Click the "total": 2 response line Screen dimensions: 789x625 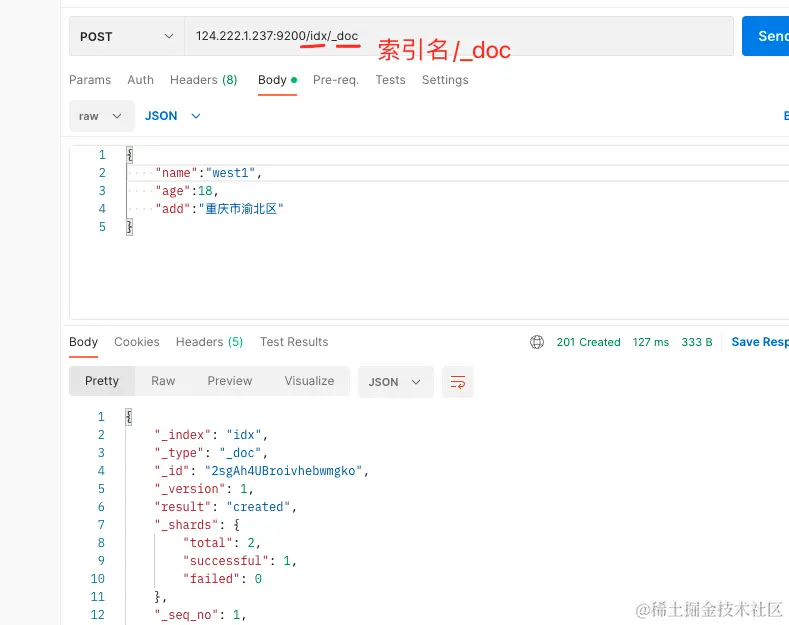click(x=222, y=543)
